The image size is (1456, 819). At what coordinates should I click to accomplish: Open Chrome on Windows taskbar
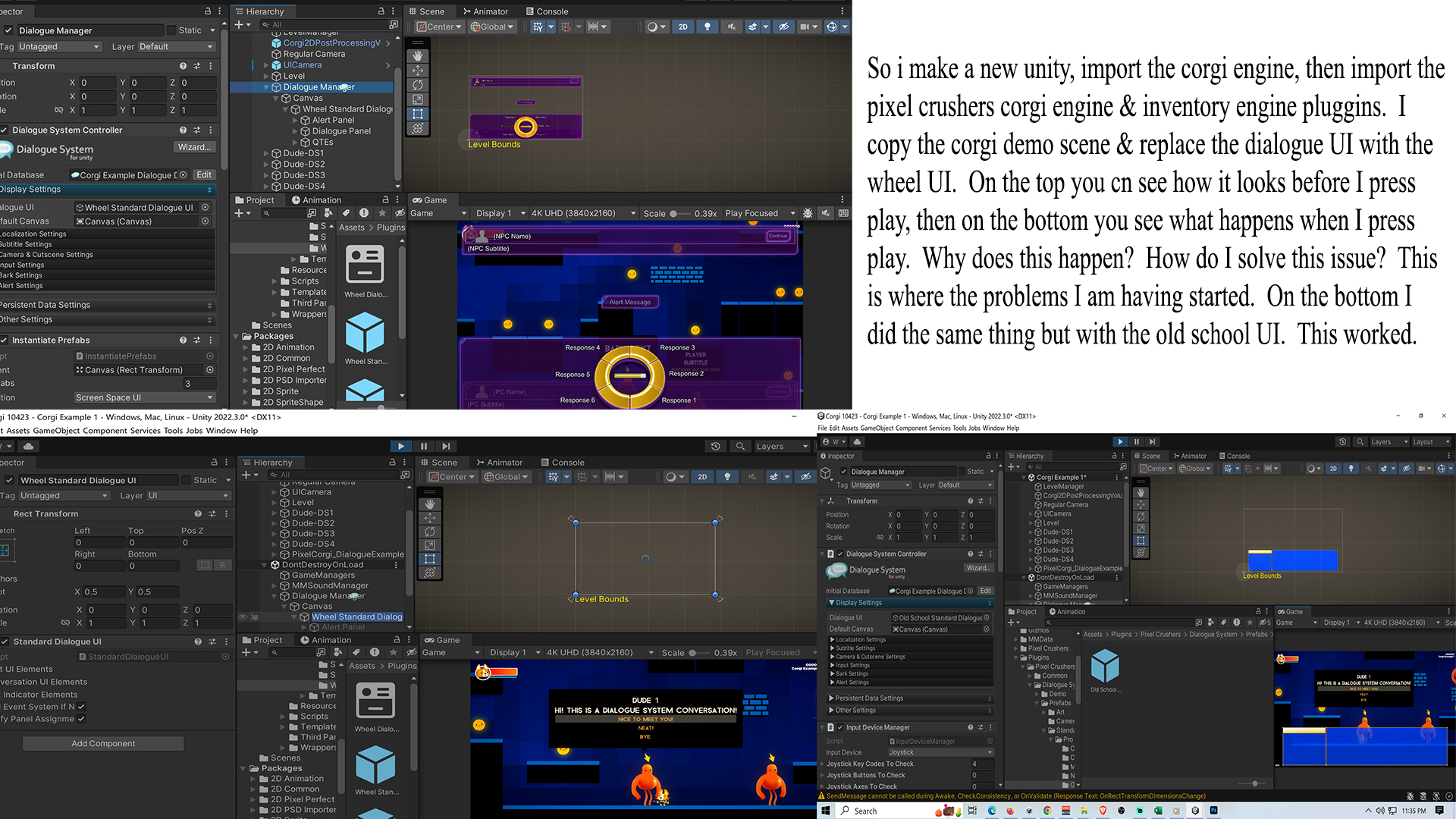point(1047,811)
